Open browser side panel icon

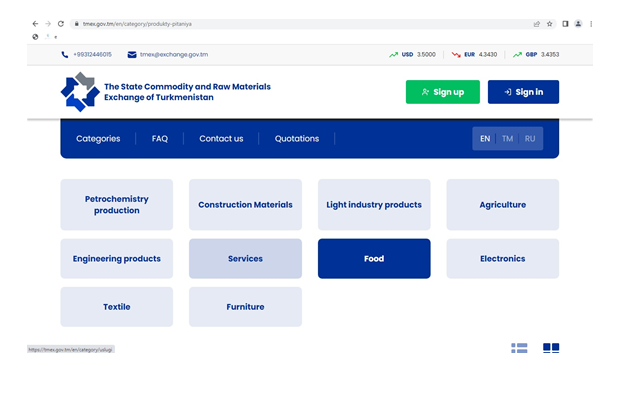click(x=564, y=24)
